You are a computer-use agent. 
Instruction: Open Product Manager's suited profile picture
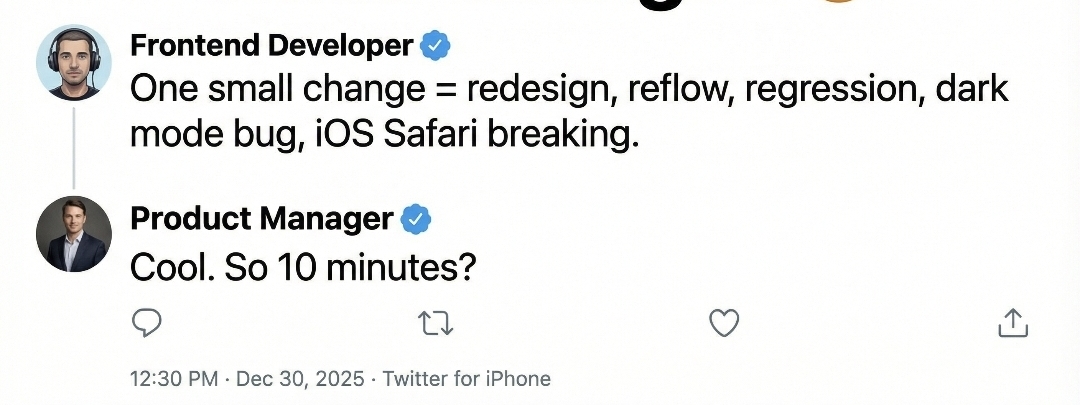[x=73, y=234]
